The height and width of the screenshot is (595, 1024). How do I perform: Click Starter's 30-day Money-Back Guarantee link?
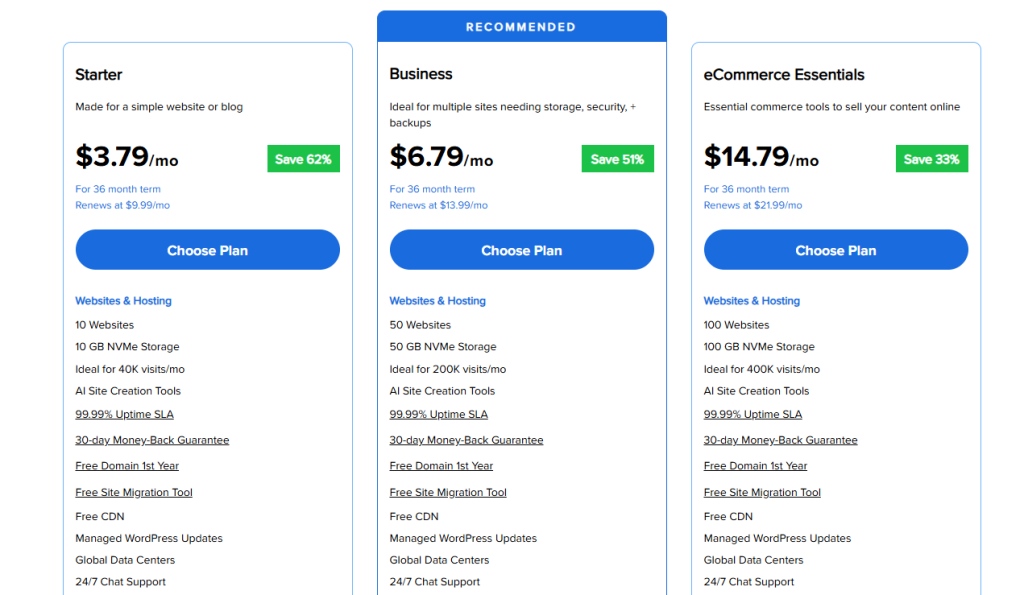coord(152,440)
